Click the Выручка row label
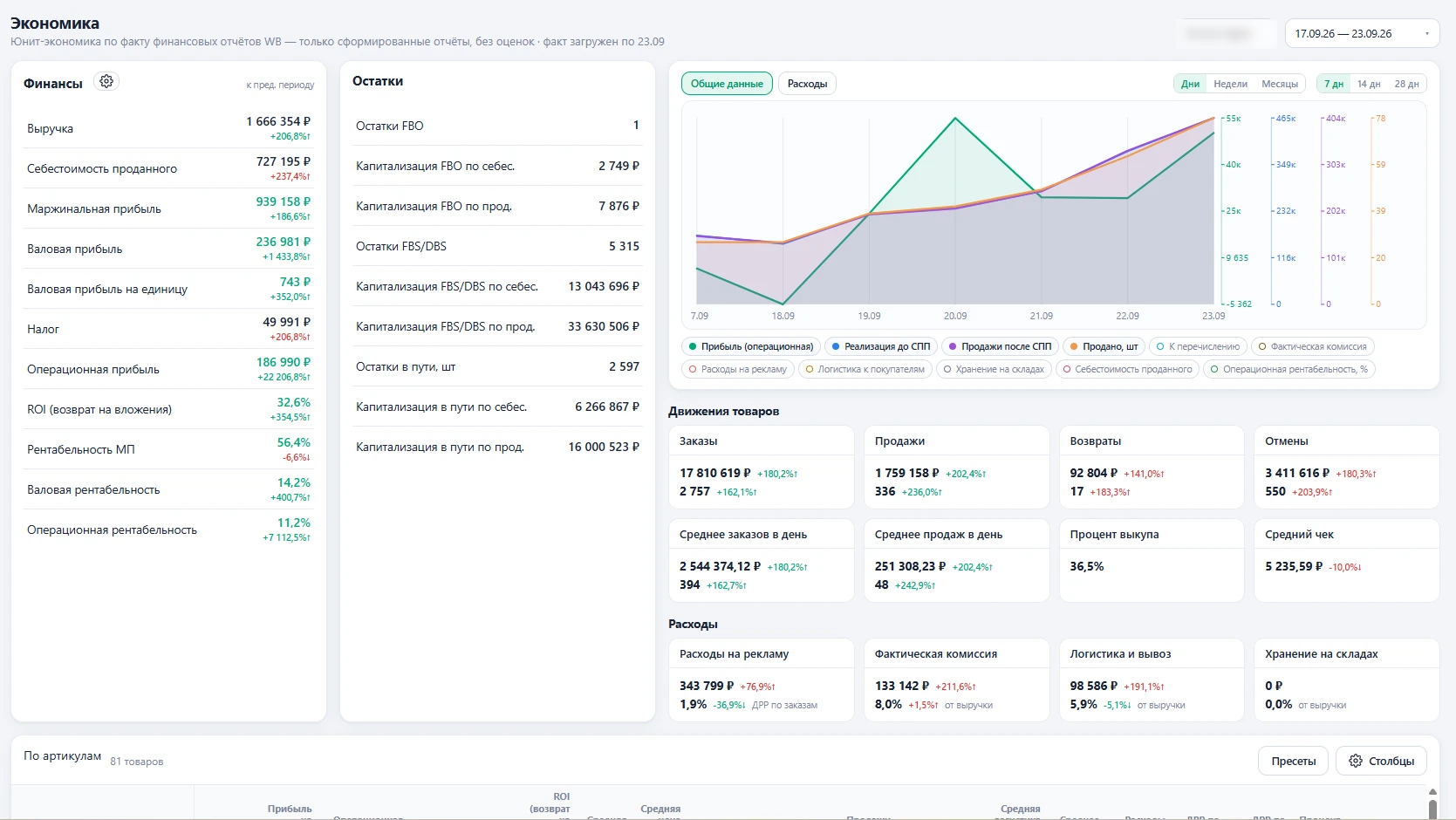Viewport: 1456px width, 820px height. pyautogui.click(x=50, y=128)
